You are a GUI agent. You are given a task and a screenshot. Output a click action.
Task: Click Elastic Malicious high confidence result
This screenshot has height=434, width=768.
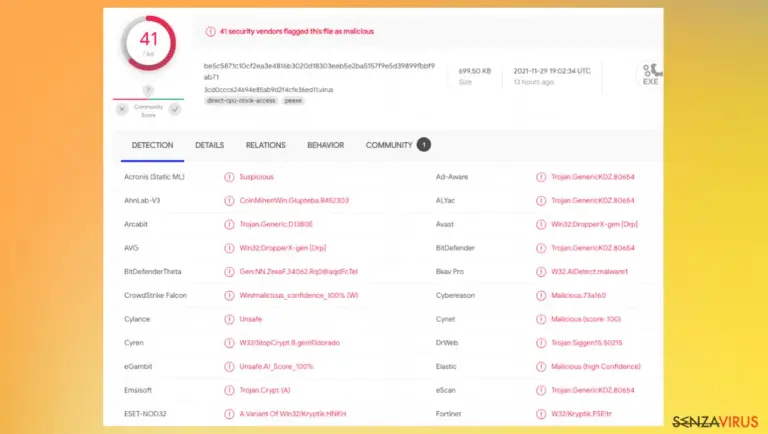tap(596, 366)
